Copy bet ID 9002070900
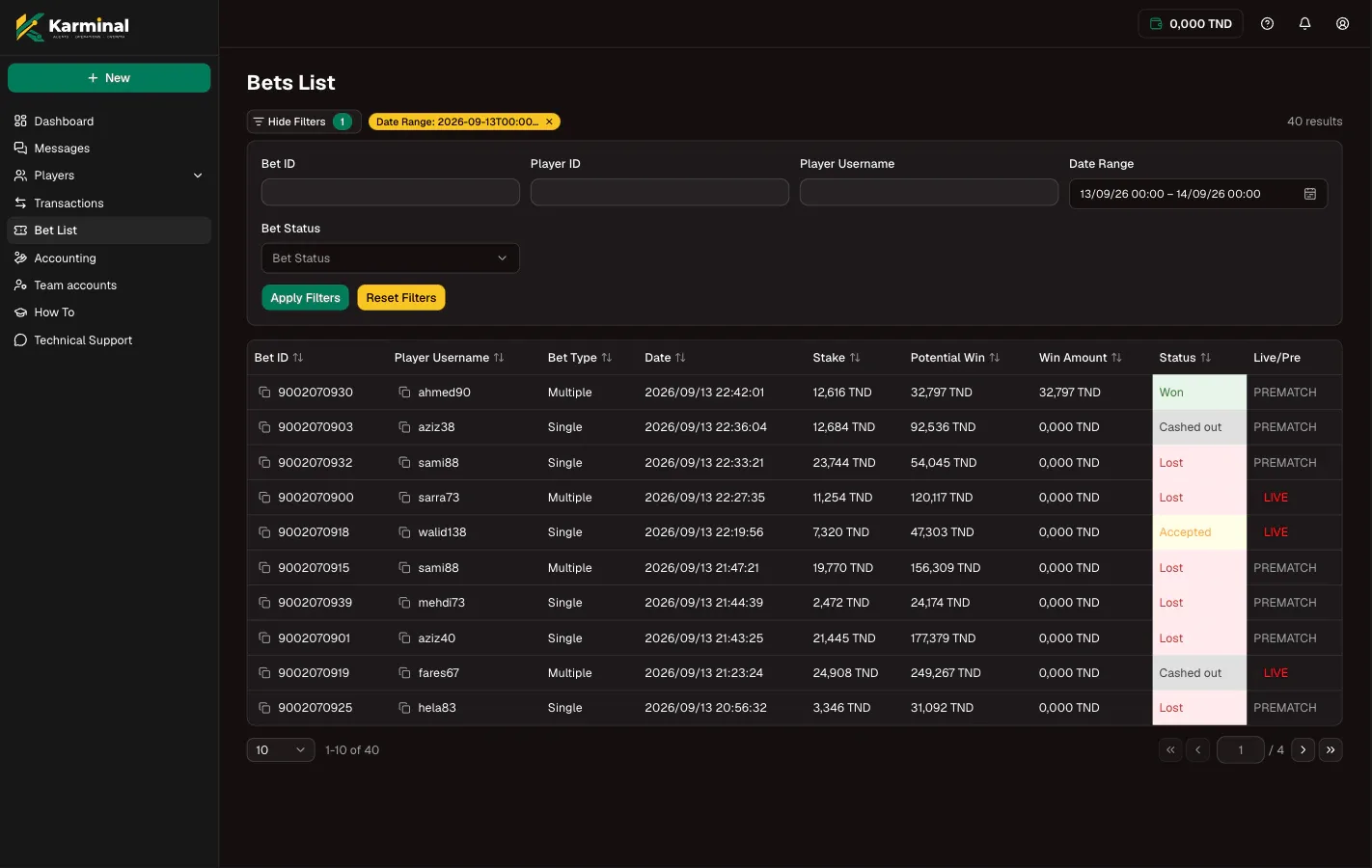This screenshot has height=868, width=1372. coord(264,498)
